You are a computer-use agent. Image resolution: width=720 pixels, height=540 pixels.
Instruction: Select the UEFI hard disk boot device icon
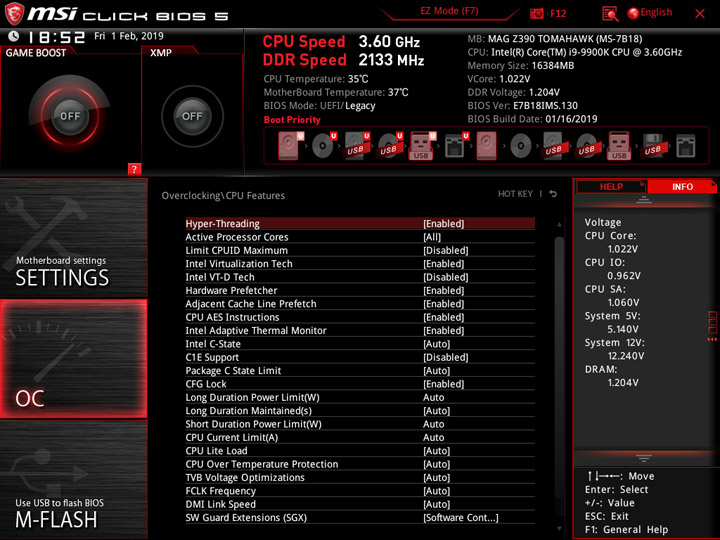pos(290,146)
